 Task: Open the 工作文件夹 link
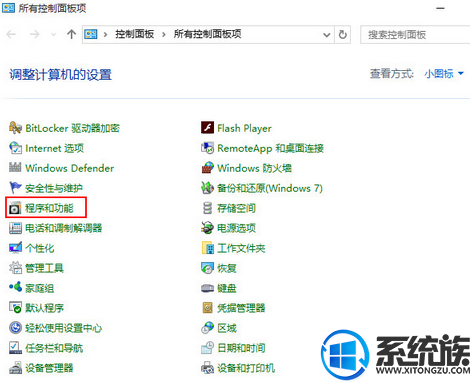[241, 248]
